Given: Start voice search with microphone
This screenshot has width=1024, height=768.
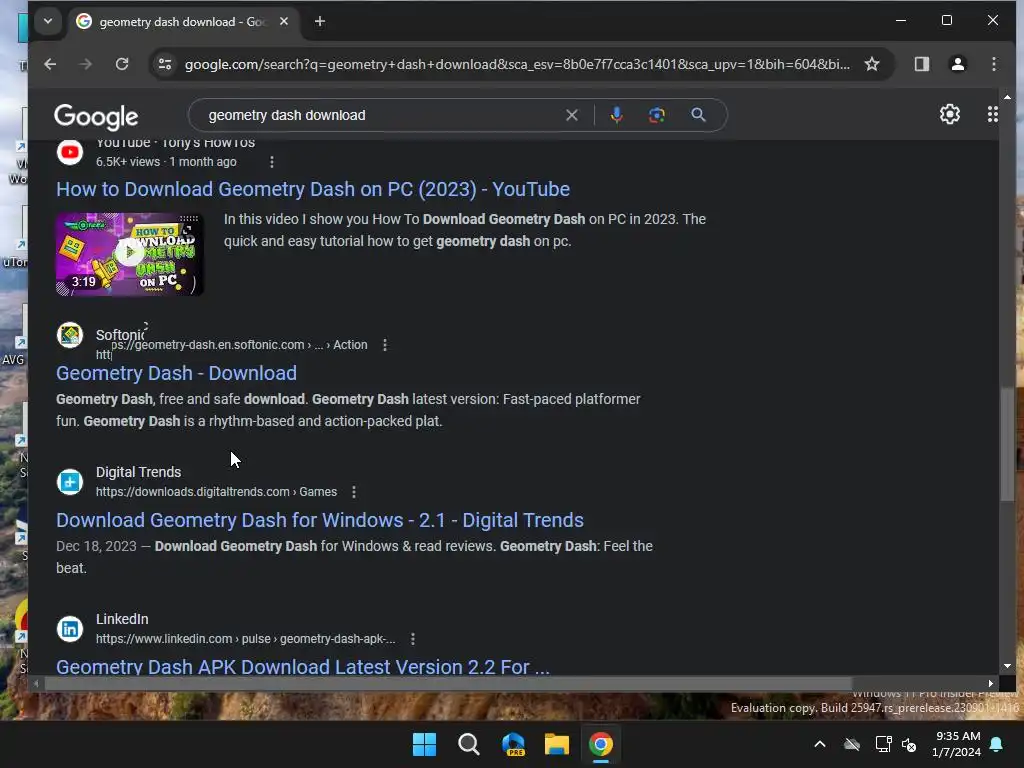Looking at the screenshot, I should tap(616, 115).
